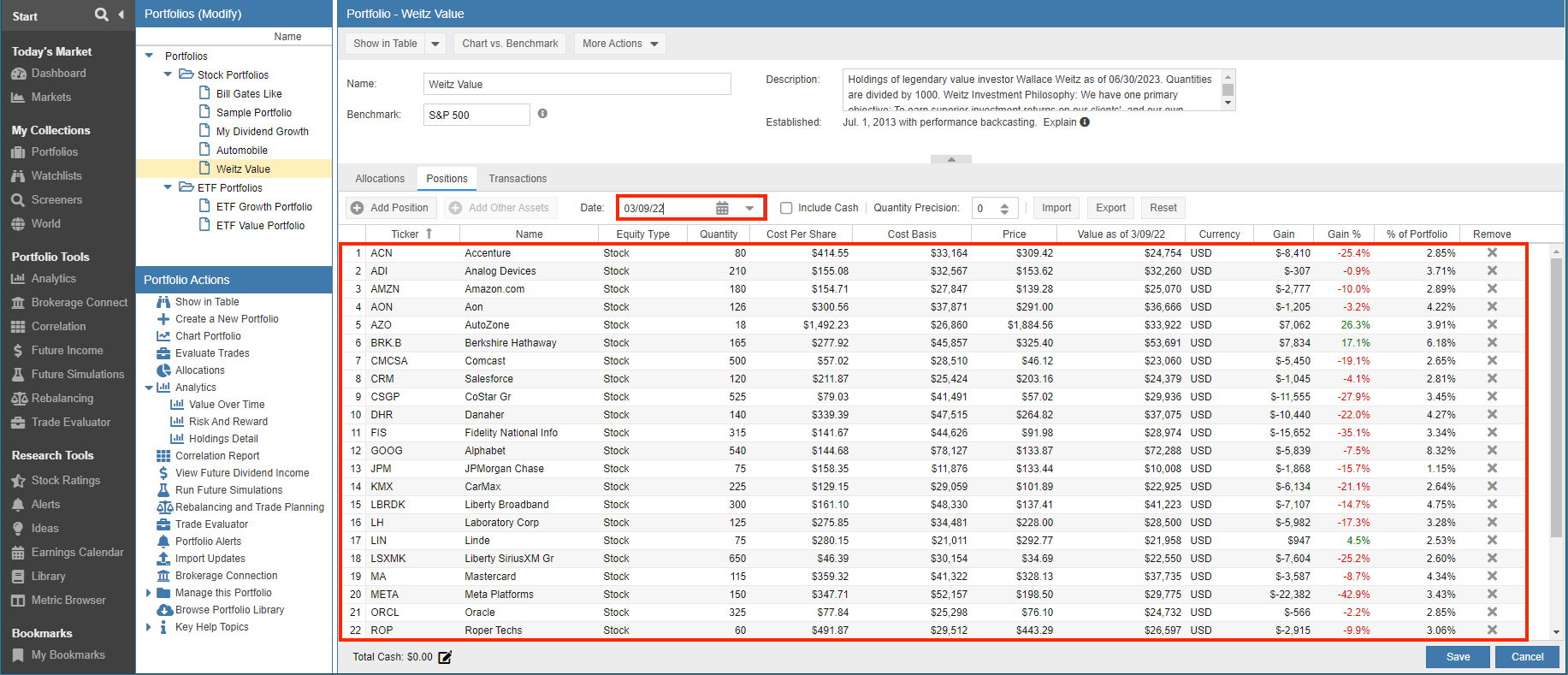1568x675 pixels.
Task: Click the Rebalancing scales icon
Action: click(19, 399)
